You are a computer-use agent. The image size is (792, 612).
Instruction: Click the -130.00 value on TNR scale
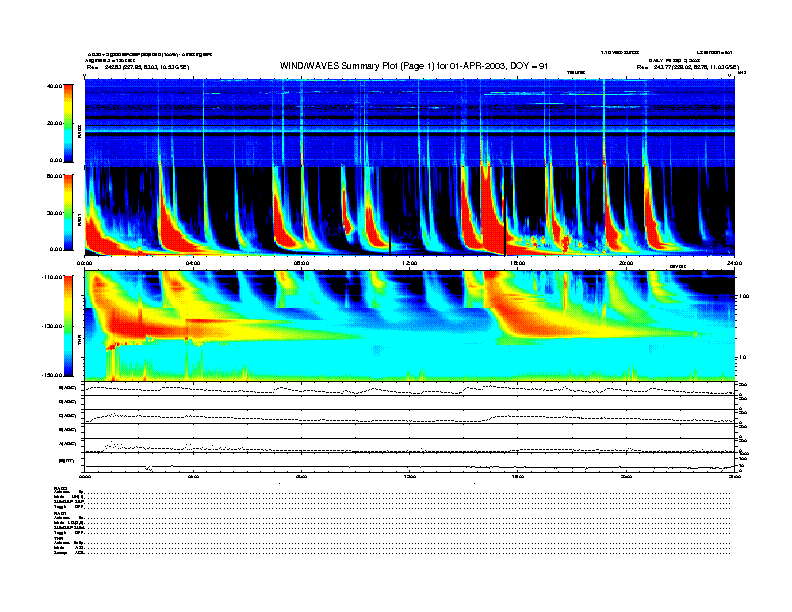[x=52, y=326]
